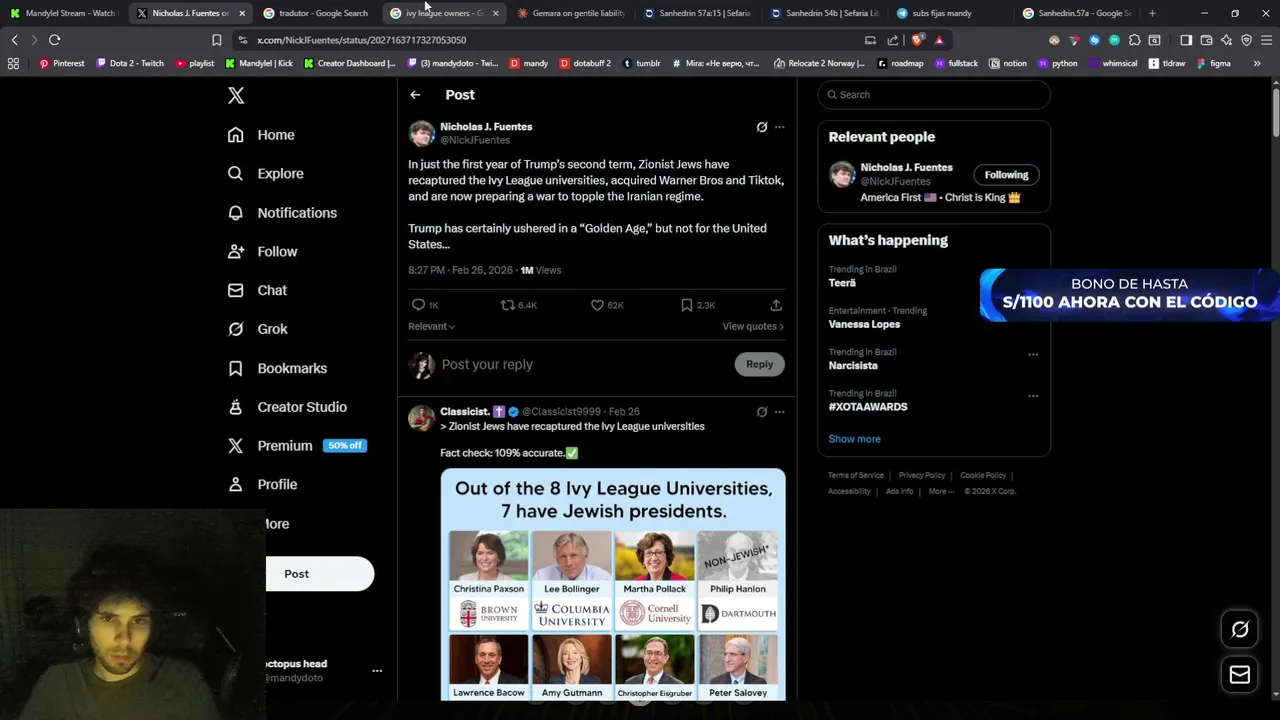Click Show more under What's happening
Viewport: 1280px width, 720px height.
[x=854, y=439]
